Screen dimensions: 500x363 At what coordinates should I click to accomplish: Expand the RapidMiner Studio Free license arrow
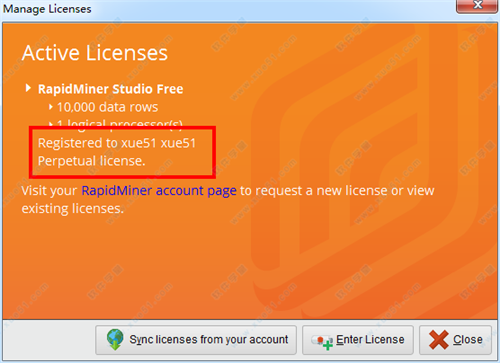(x=28, y=88)
